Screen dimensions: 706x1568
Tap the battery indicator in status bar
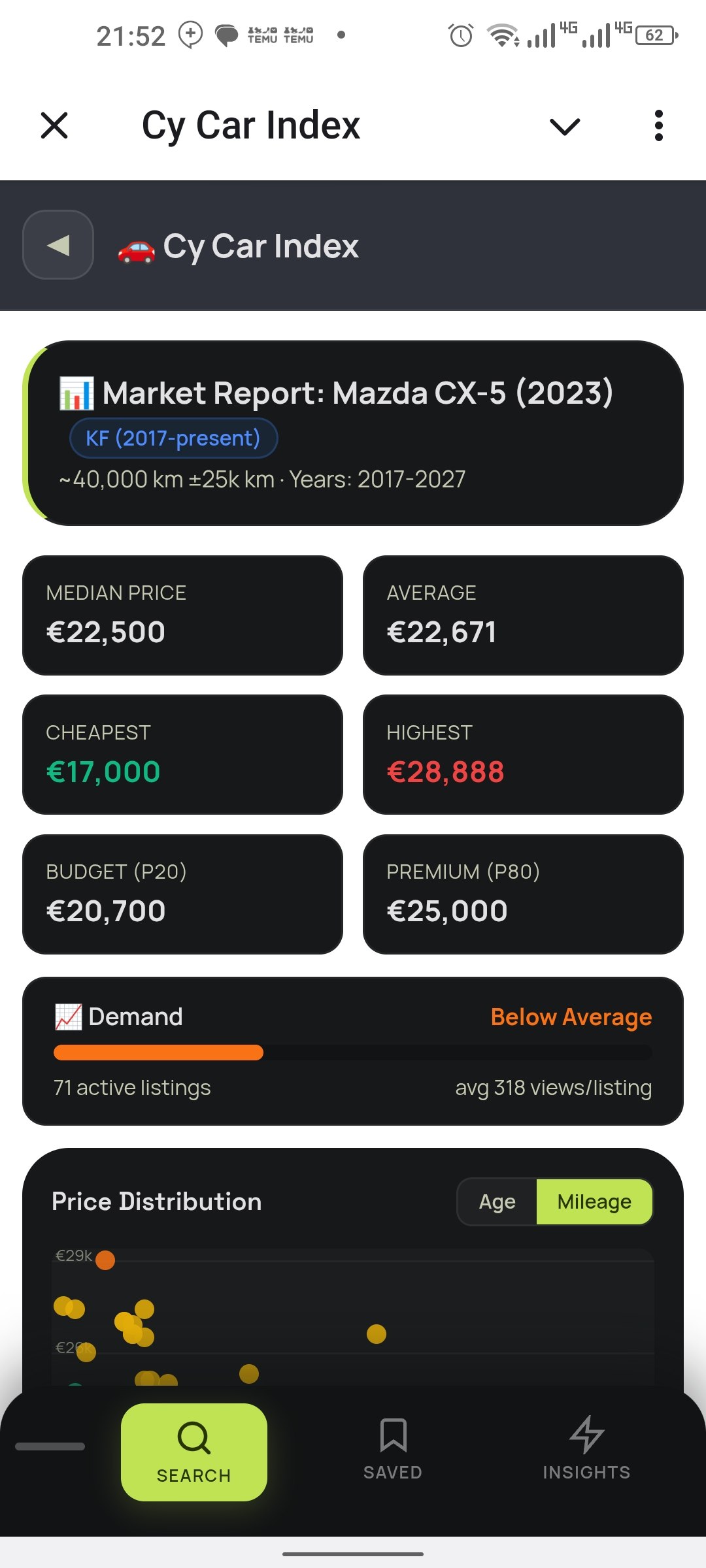tap(656, 35)
